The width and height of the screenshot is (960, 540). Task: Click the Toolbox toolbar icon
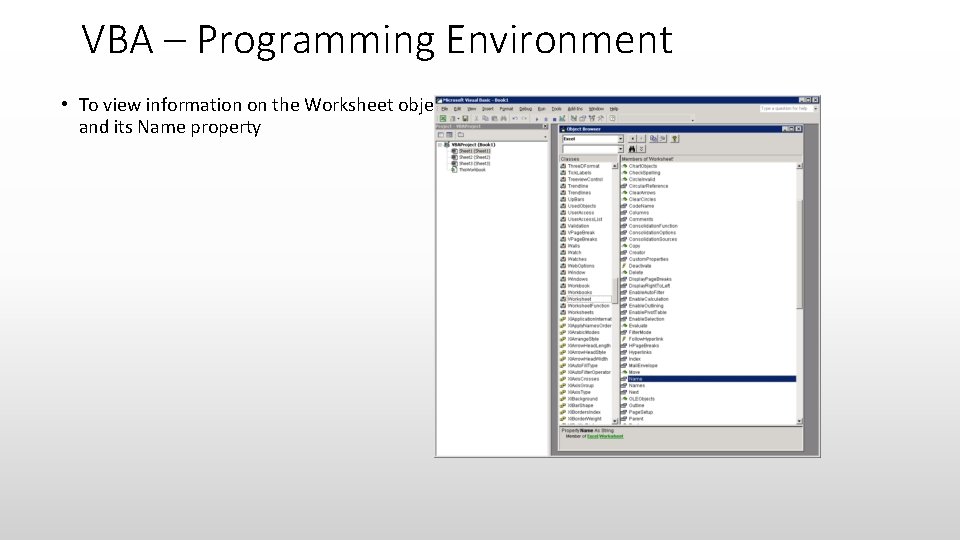tap(601, 119)
